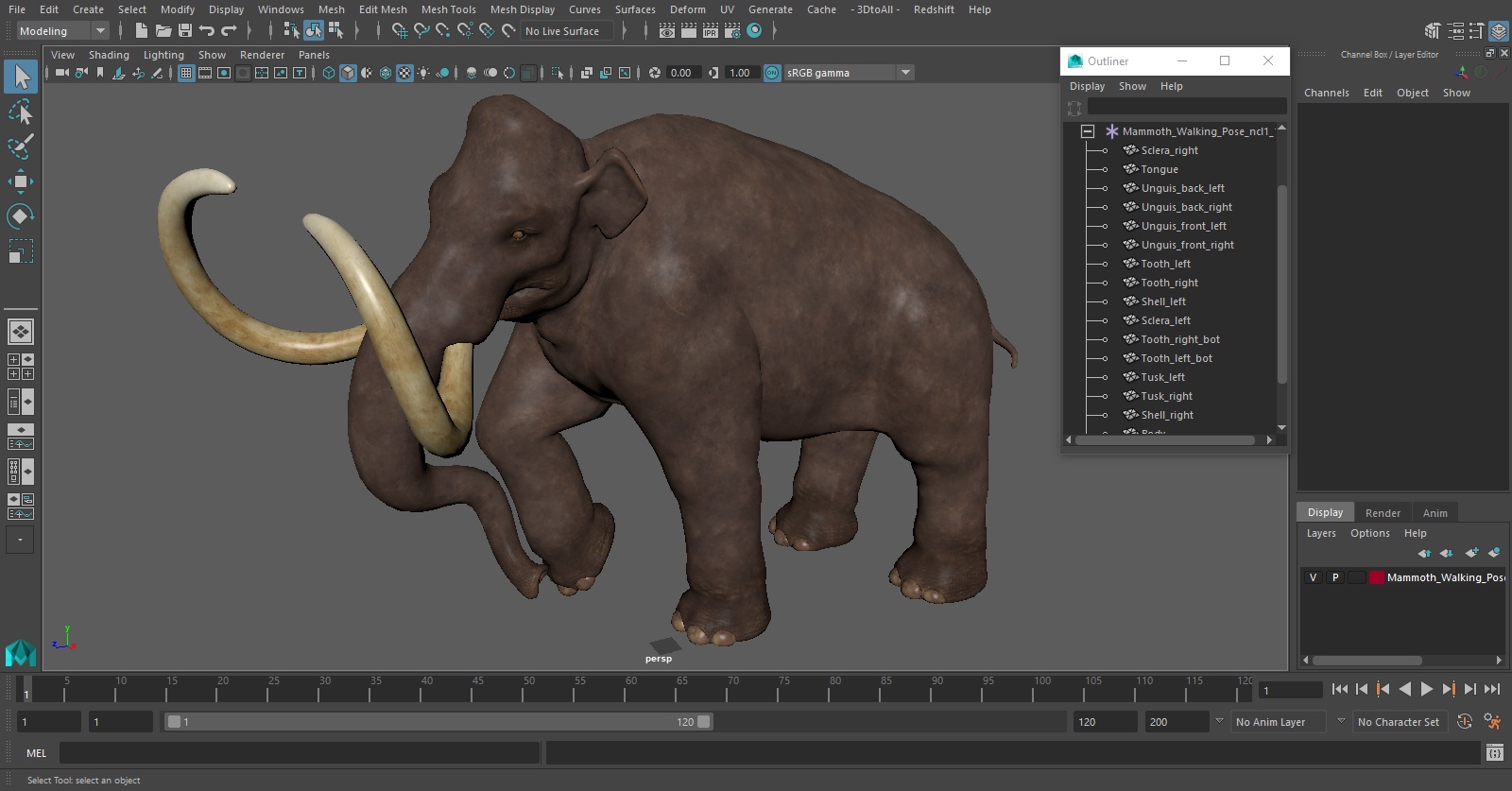Activate the Move tool

tap(21, 181)
